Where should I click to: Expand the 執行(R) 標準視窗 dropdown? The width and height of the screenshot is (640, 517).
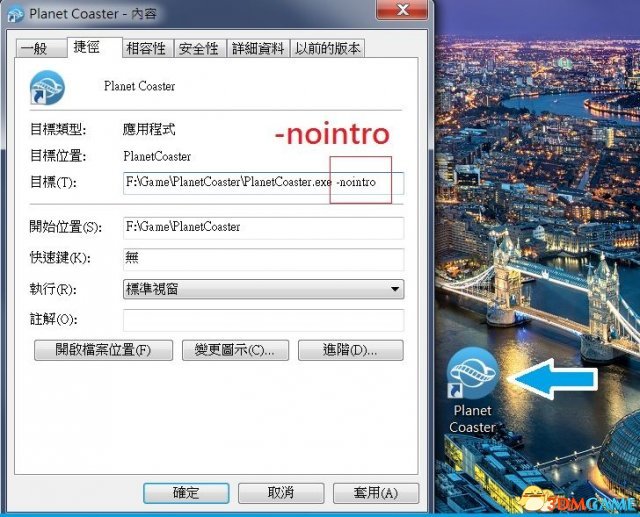click(x=263, y=289)
